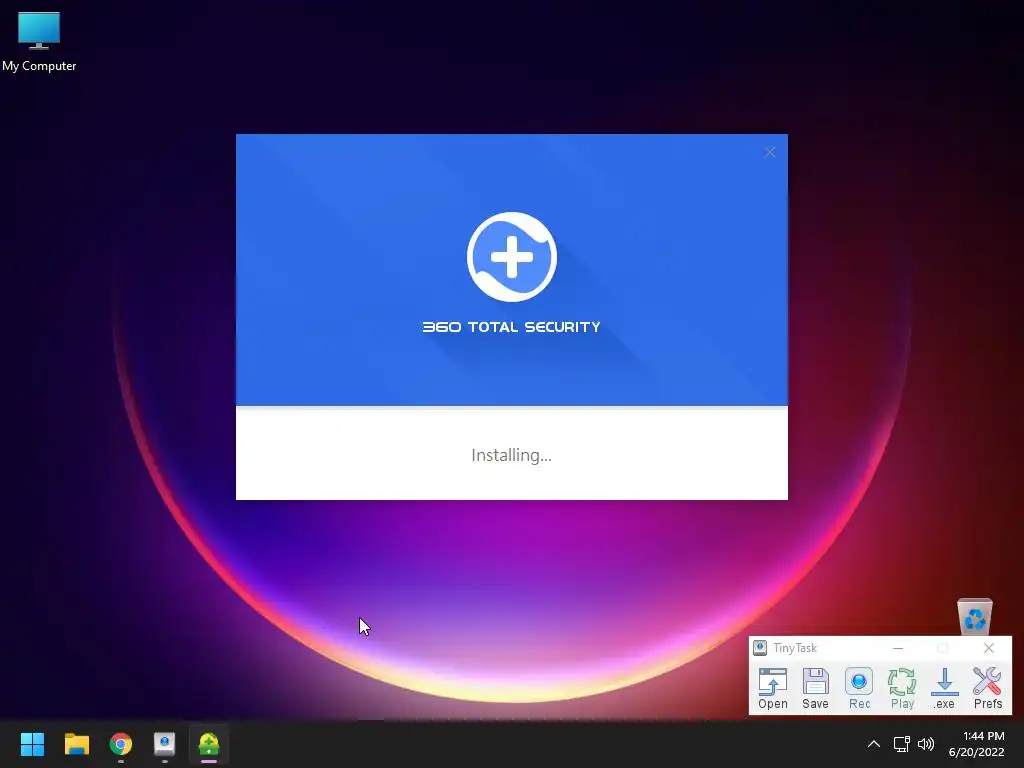Play the TinyTask macro
This screenshot has width=1024, height=768.
[902, 688]
